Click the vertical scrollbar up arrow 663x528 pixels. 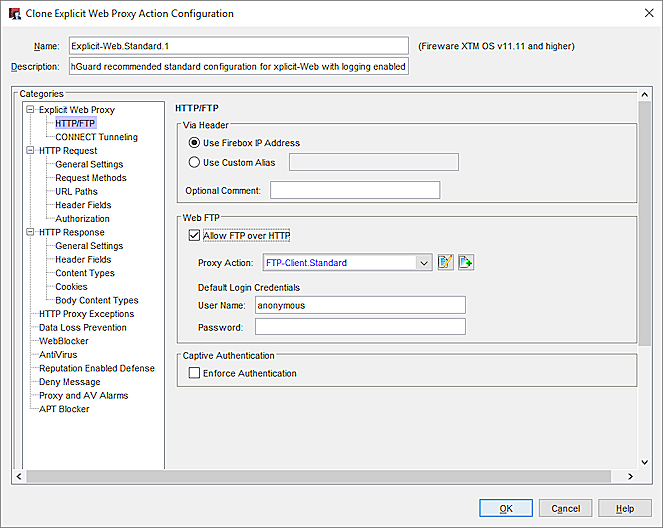644,95
